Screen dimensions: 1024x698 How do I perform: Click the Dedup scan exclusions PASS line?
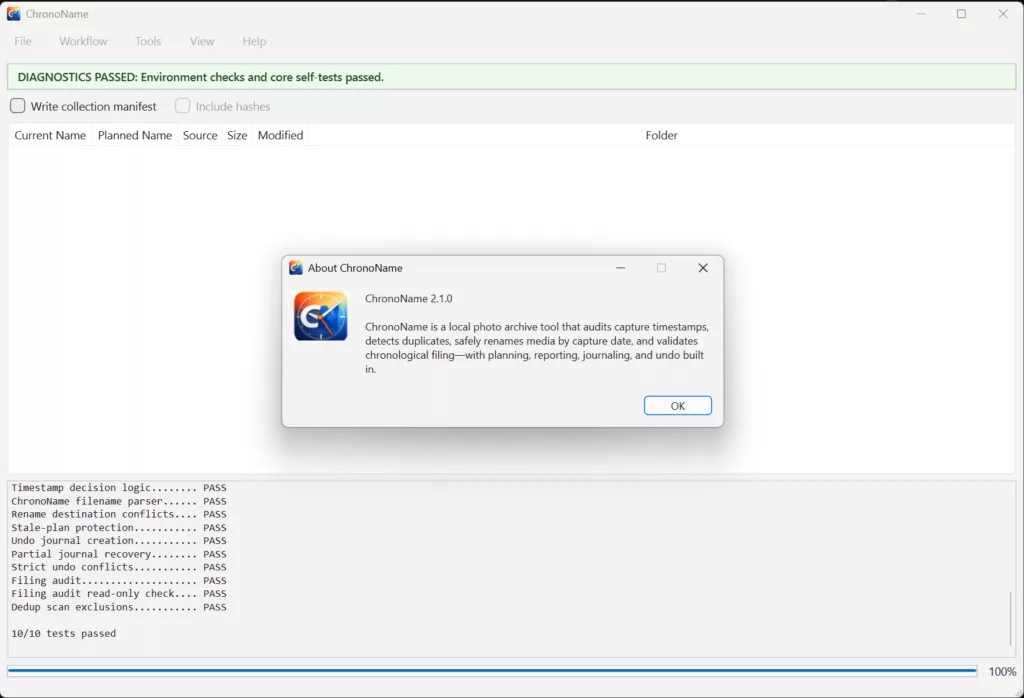[x=119, y=607]
